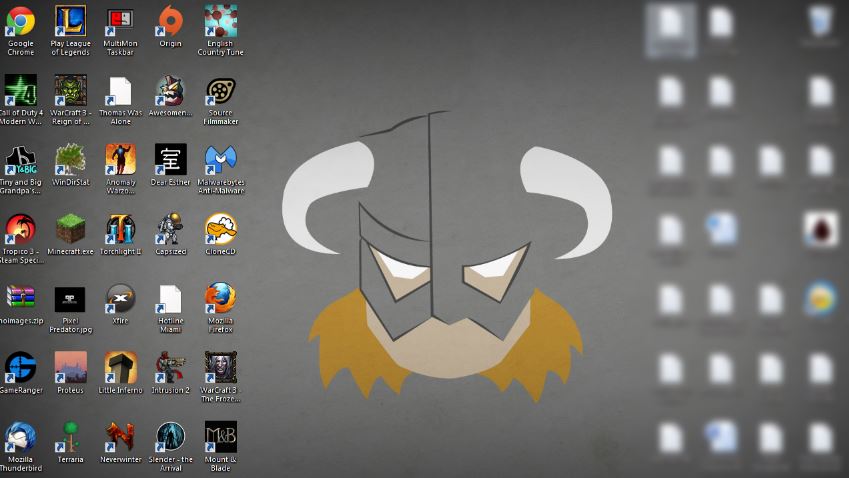Select the Dear Esther shortcut
849x478 pixels.
tap(170, 160)
